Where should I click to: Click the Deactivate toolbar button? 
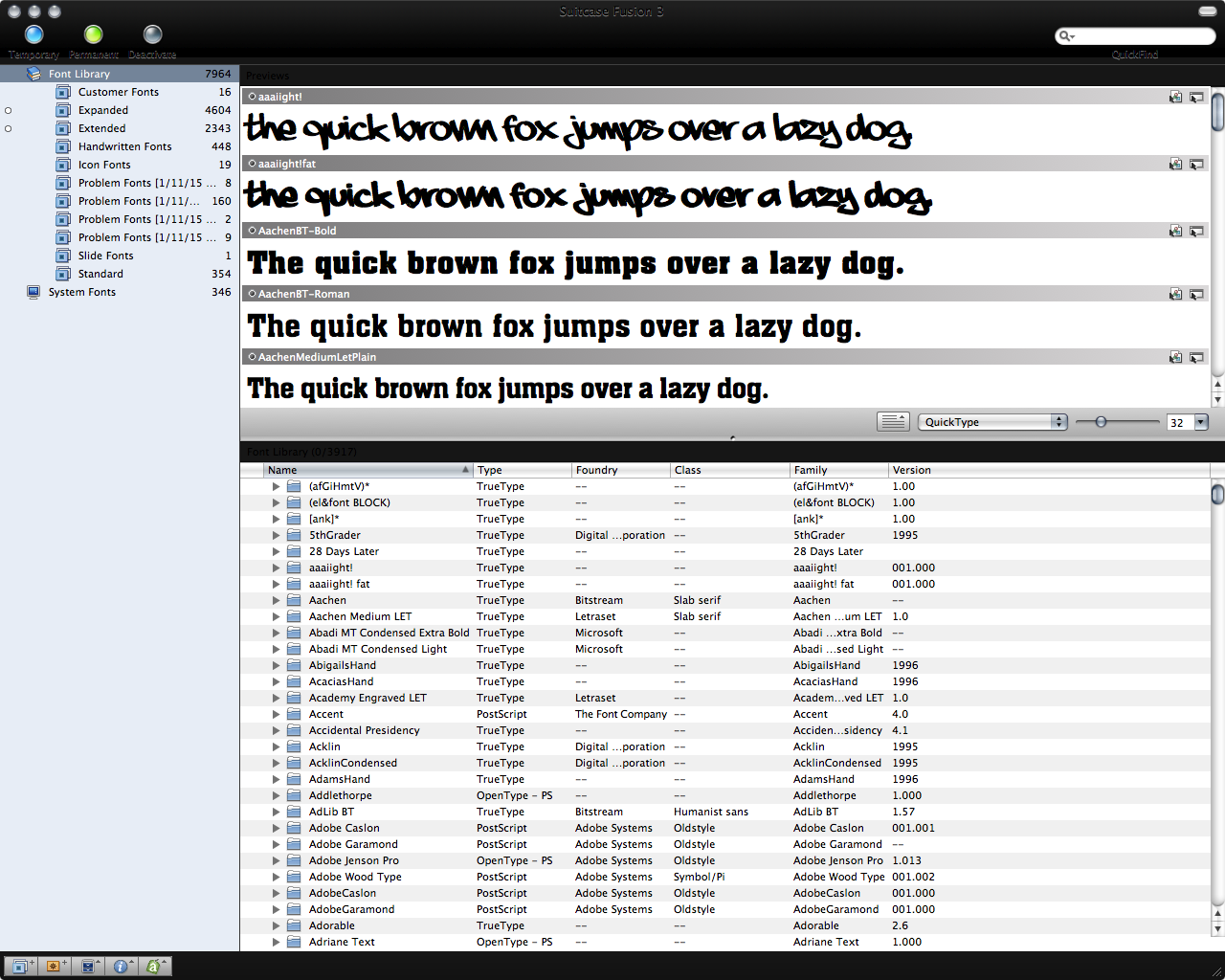click(x=152, y=35)
